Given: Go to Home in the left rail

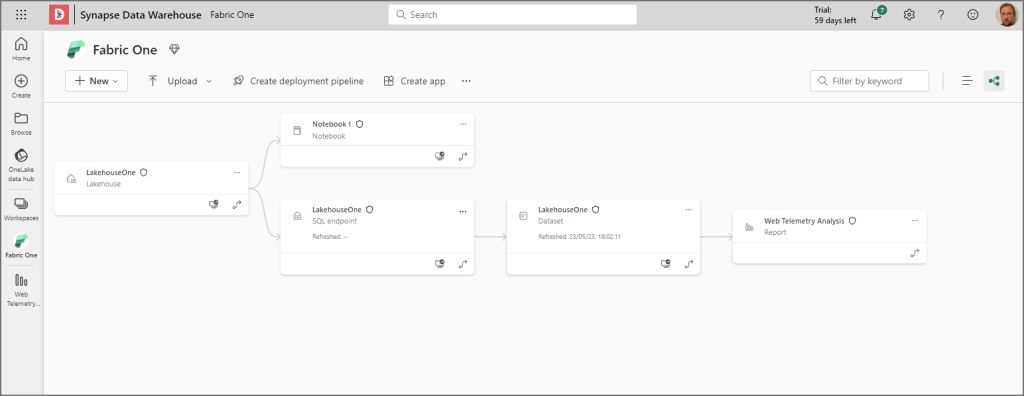Looking at the screenshot, I should (21, 49).
